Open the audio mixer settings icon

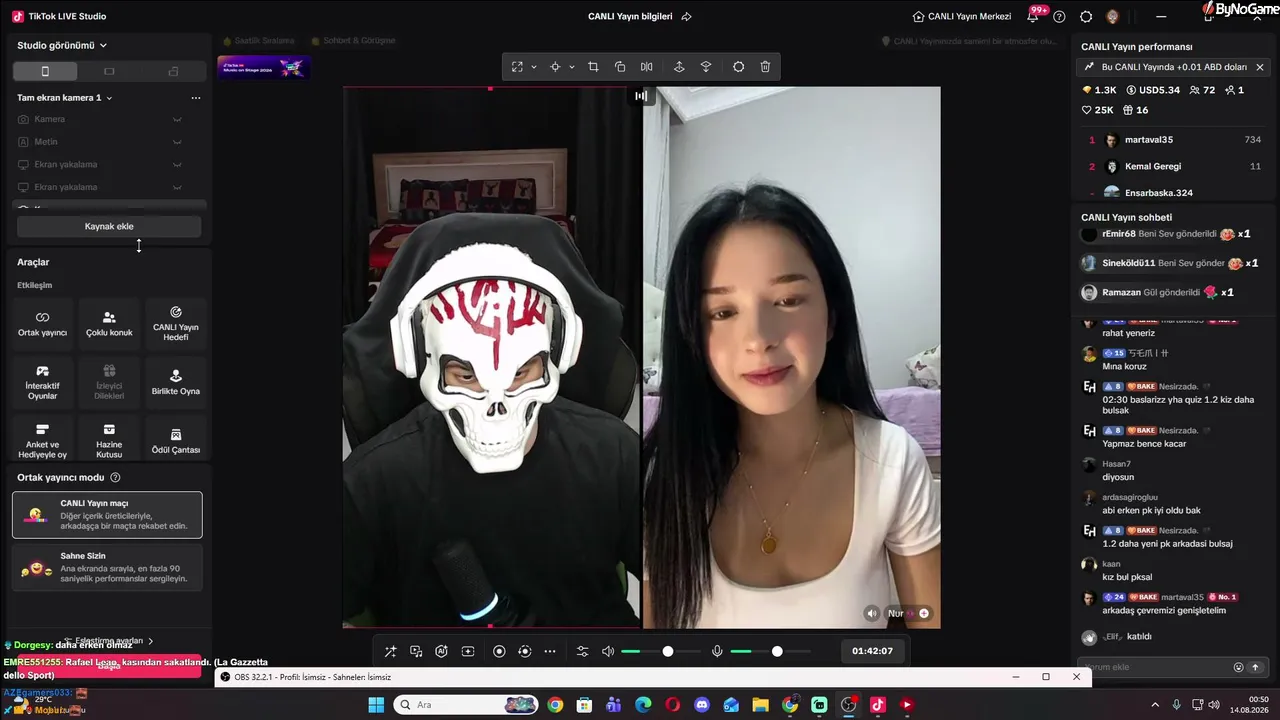click(x=583, y=651)
